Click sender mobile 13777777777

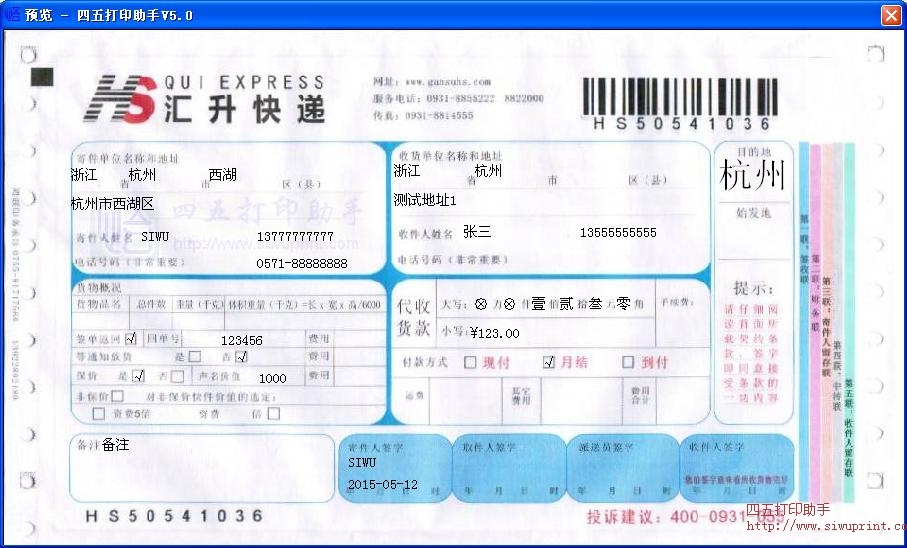(x=295, y=237)
